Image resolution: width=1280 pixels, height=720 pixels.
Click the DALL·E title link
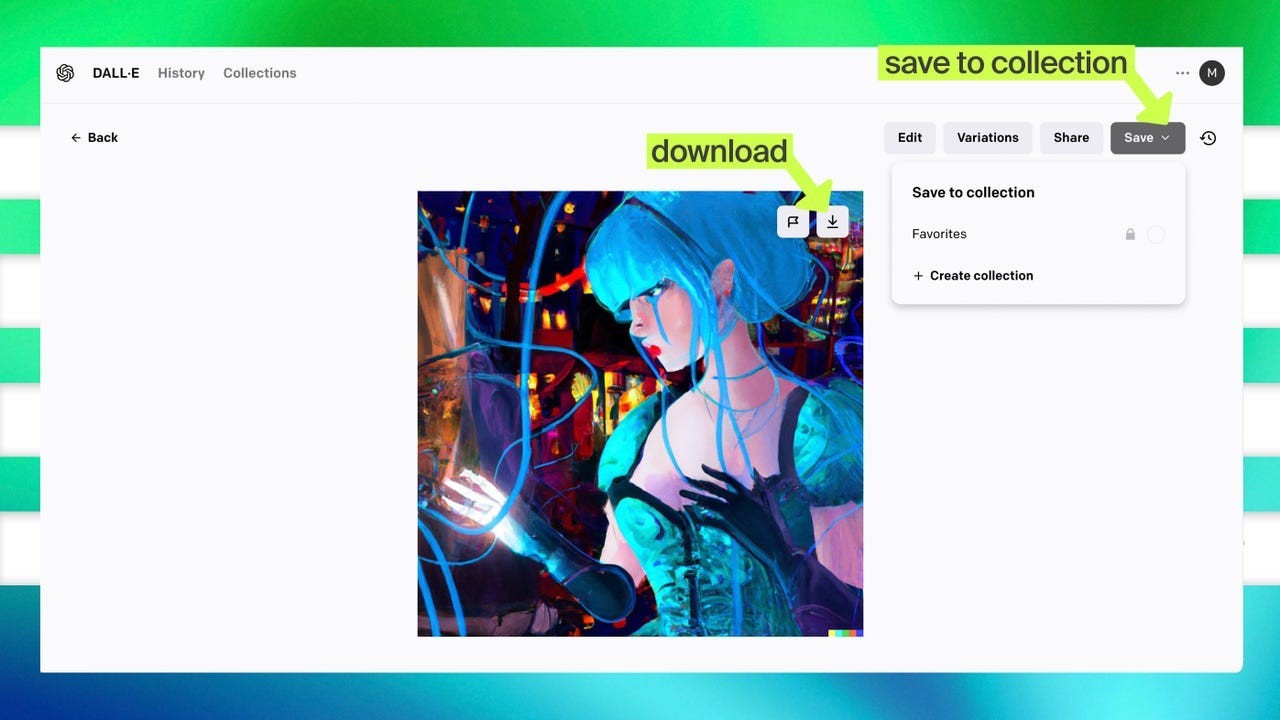coord(116,73)
